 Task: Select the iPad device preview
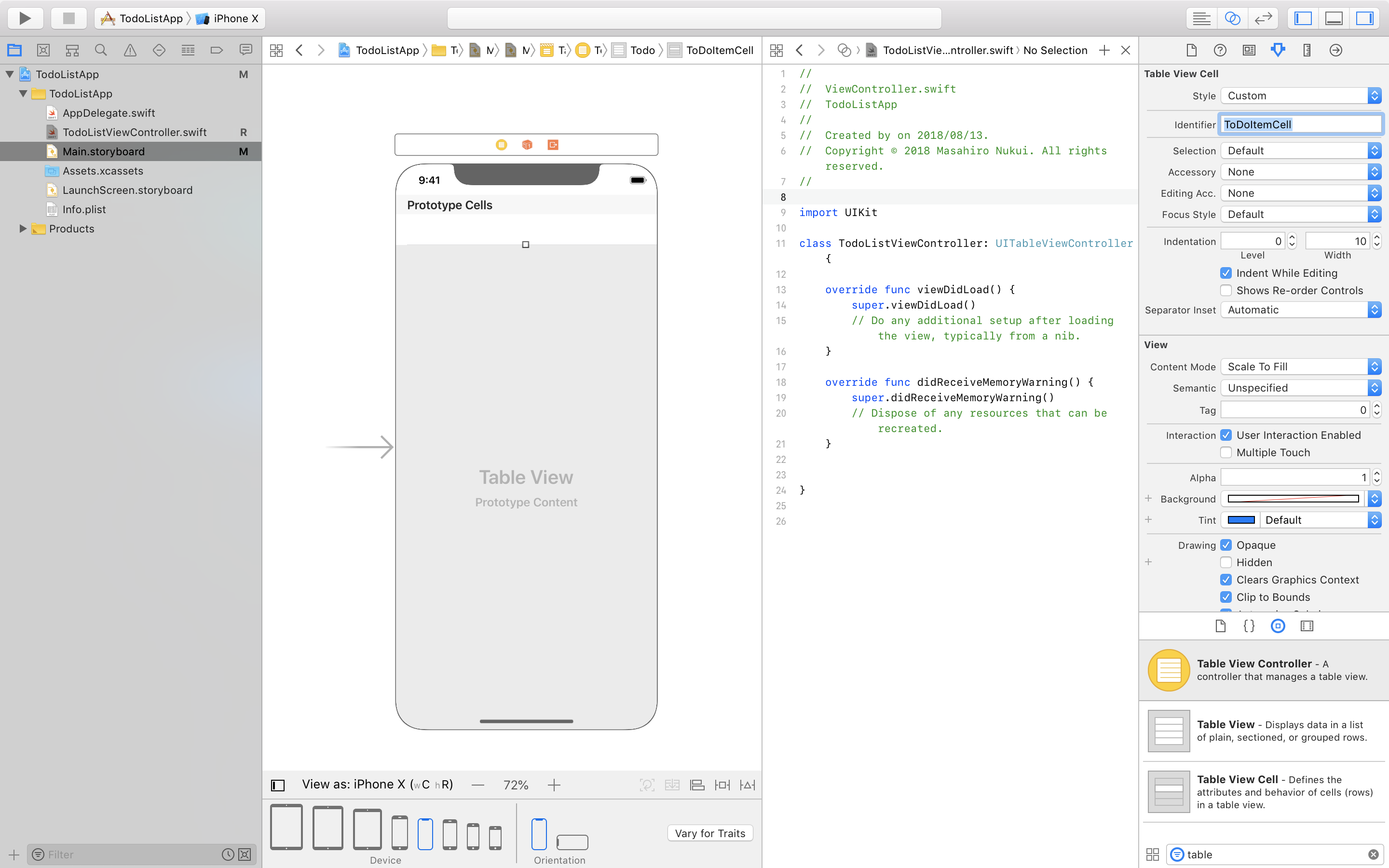tap(286, 827)
